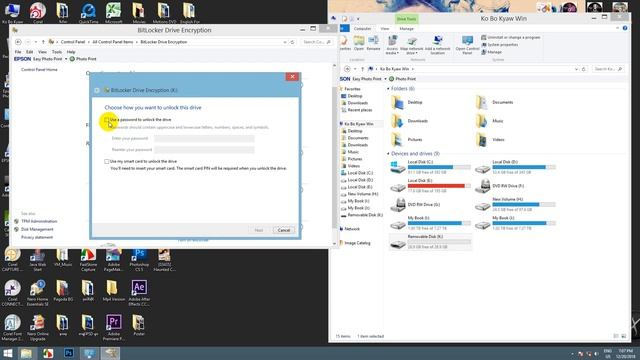
Task: Check 'Use a password to unlock the drive'
Action: click(107, 120)
